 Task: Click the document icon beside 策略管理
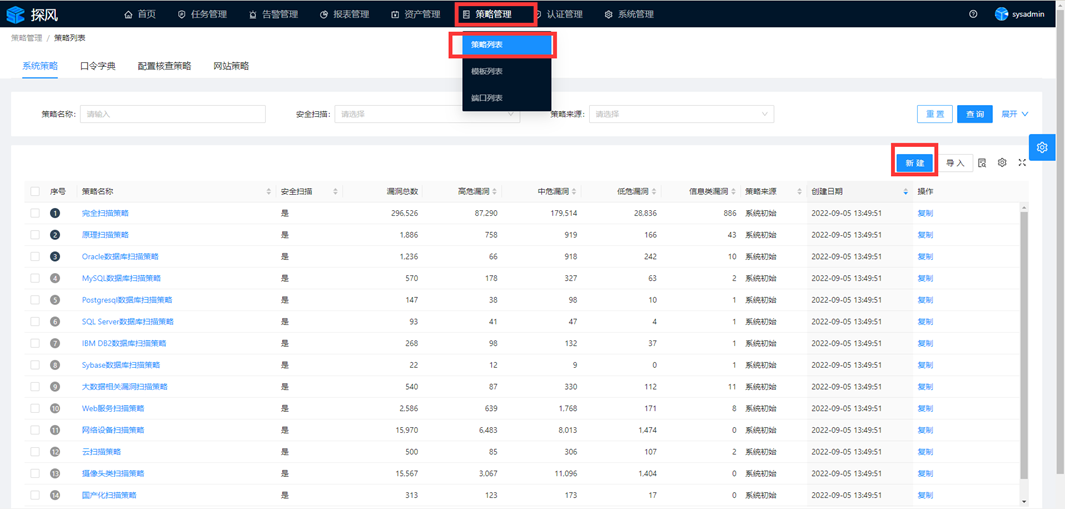pos(466,14)
